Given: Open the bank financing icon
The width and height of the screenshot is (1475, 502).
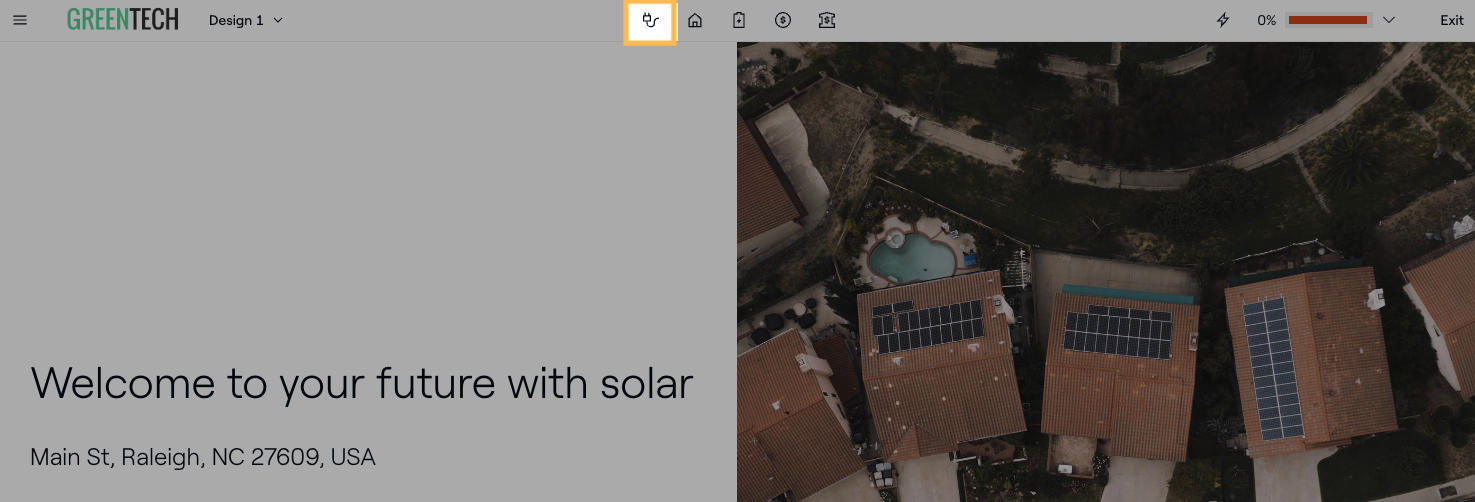Looking at the screenshot, I should tap(827, 20).
